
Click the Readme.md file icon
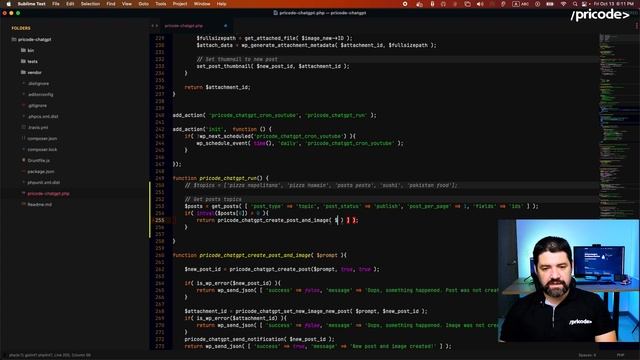point(24,204)
